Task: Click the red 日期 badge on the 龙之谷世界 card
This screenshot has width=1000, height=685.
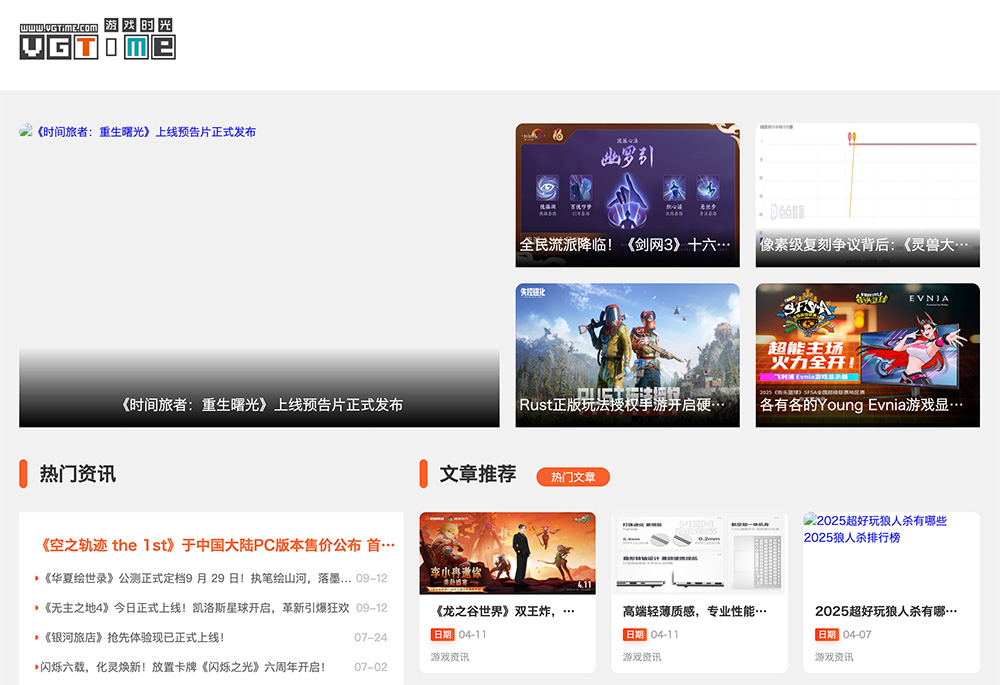Action: [442, 634]
